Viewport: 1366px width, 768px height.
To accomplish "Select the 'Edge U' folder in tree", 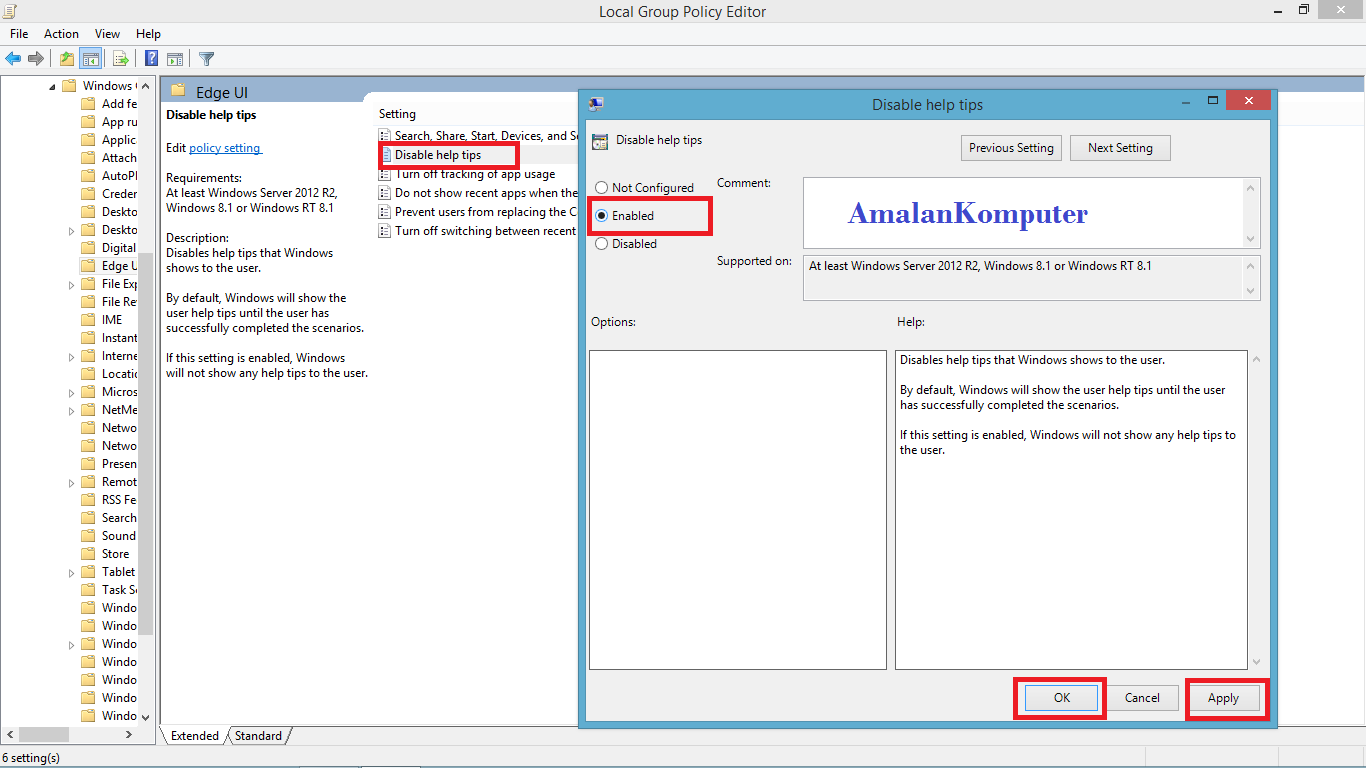I will click(x=119, y=266).
